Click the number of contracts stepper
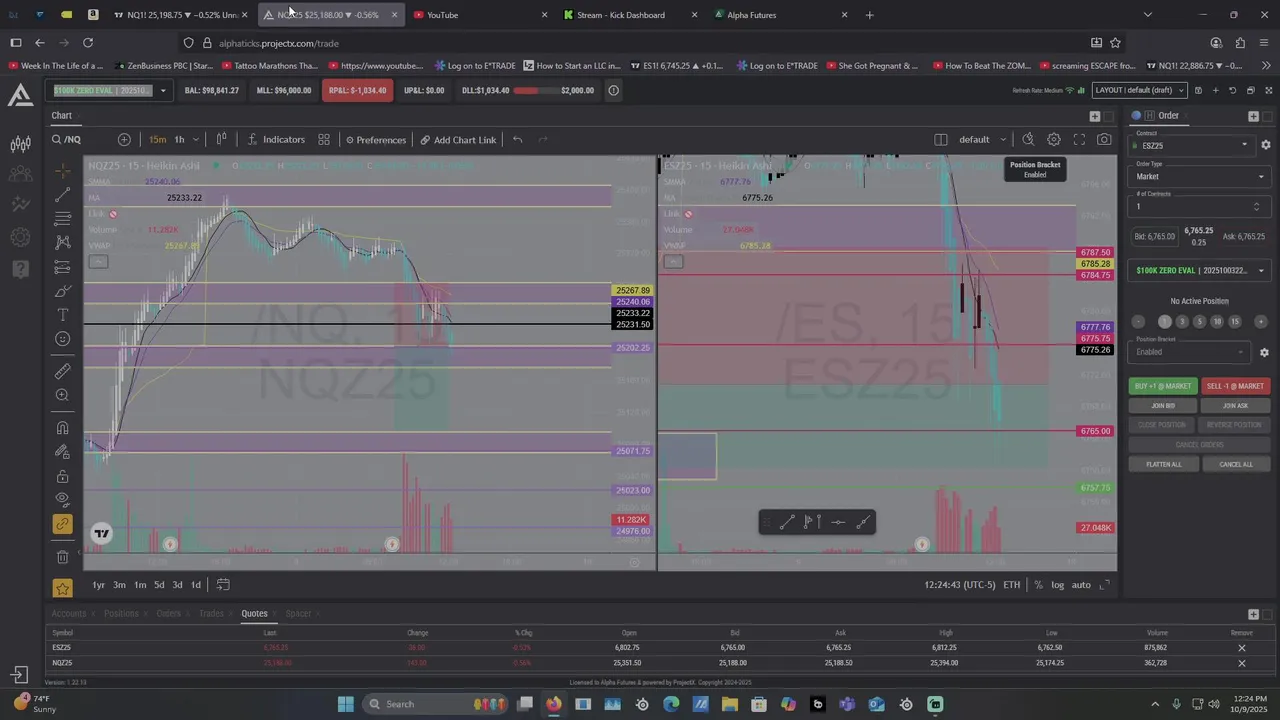This screenshot has width=1280, height=720. (x=1256, y=207)
